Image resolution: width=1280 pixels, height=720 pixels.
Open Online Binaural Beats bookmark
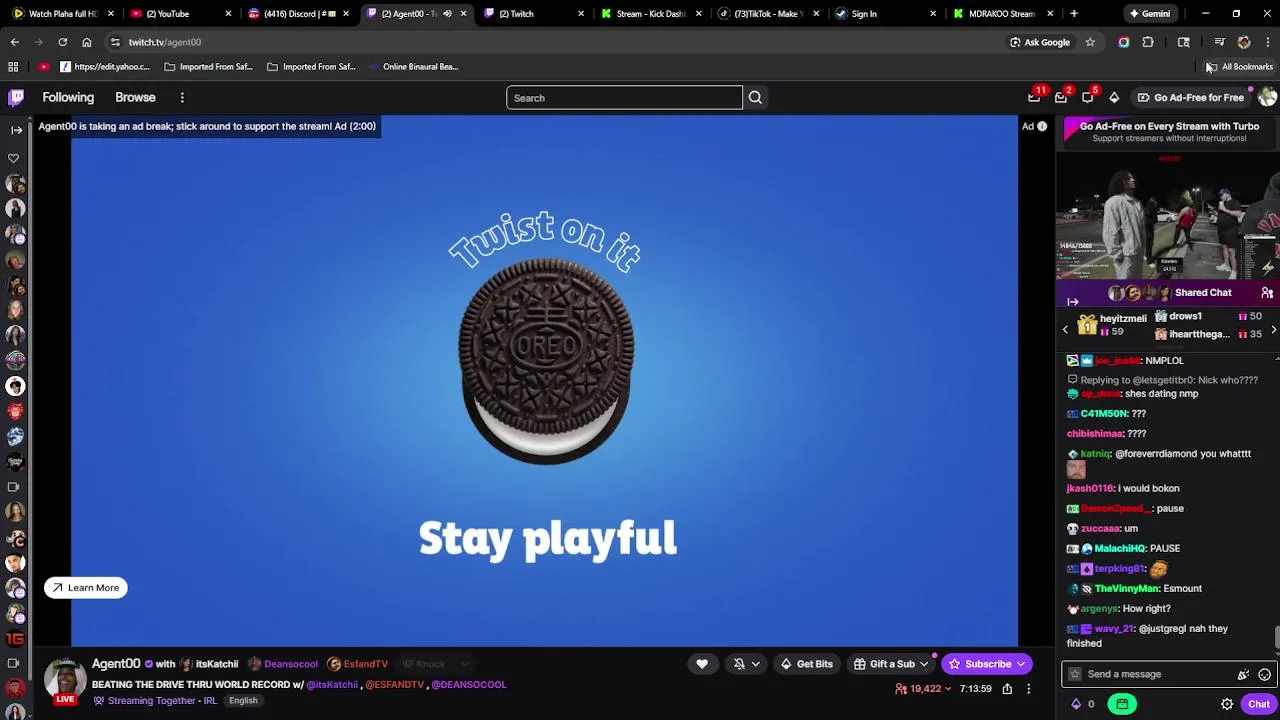[412, 67]
